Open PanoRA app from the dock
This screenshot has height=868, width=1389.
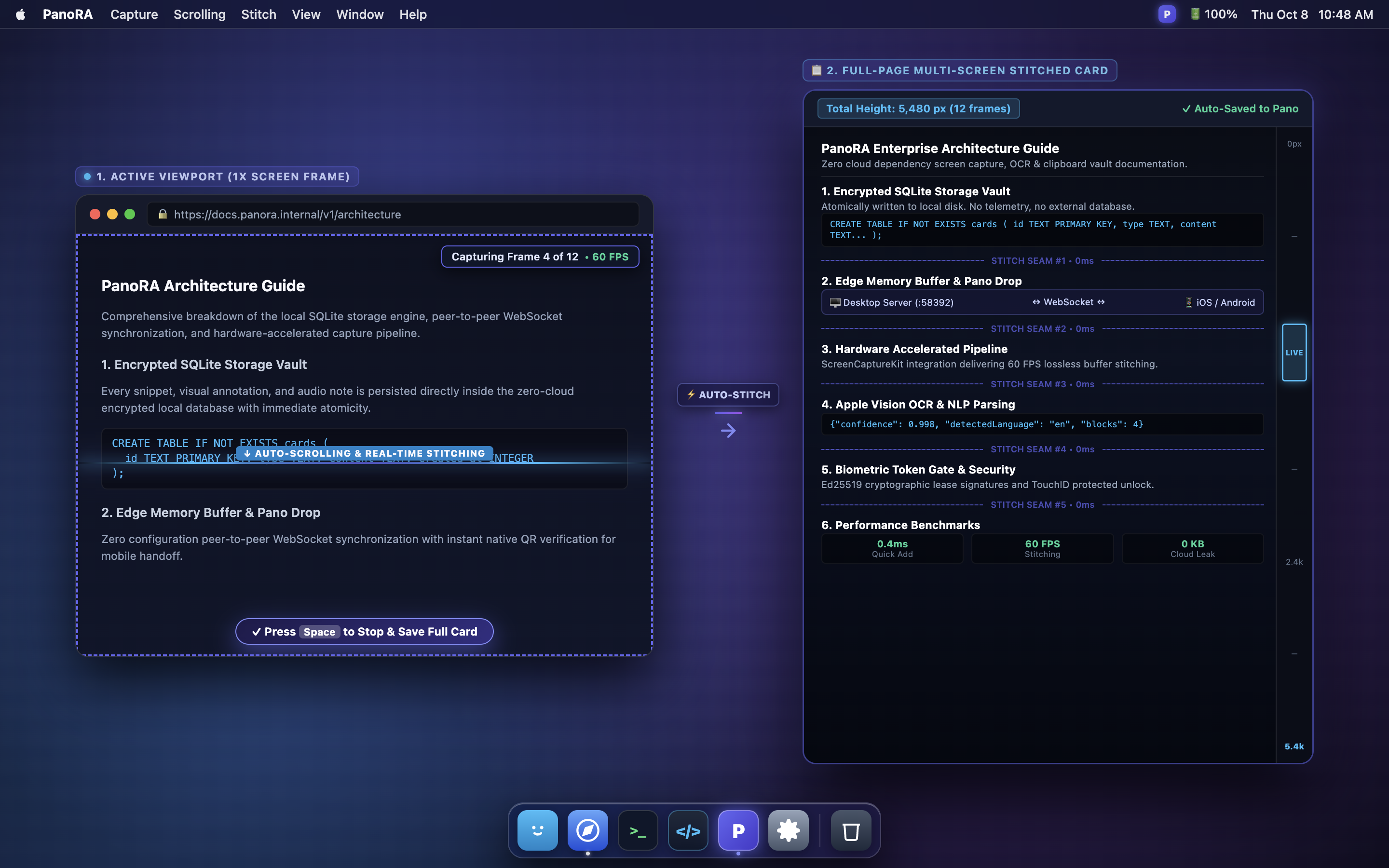coord(738,830)
